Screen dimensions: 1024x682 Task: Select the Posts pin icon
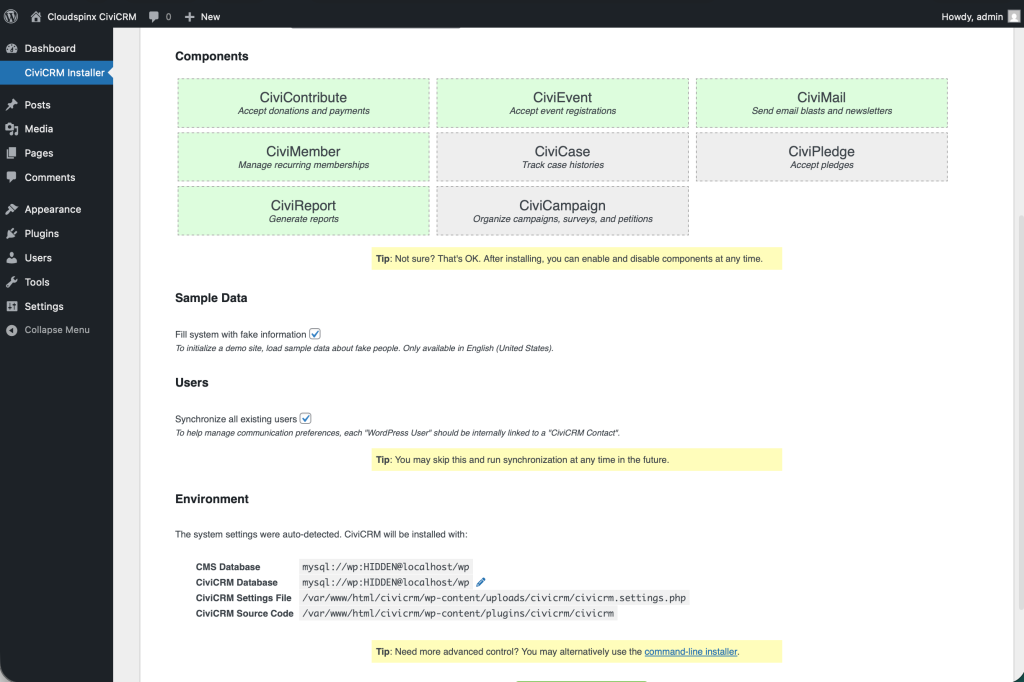[x=14, y=104]
